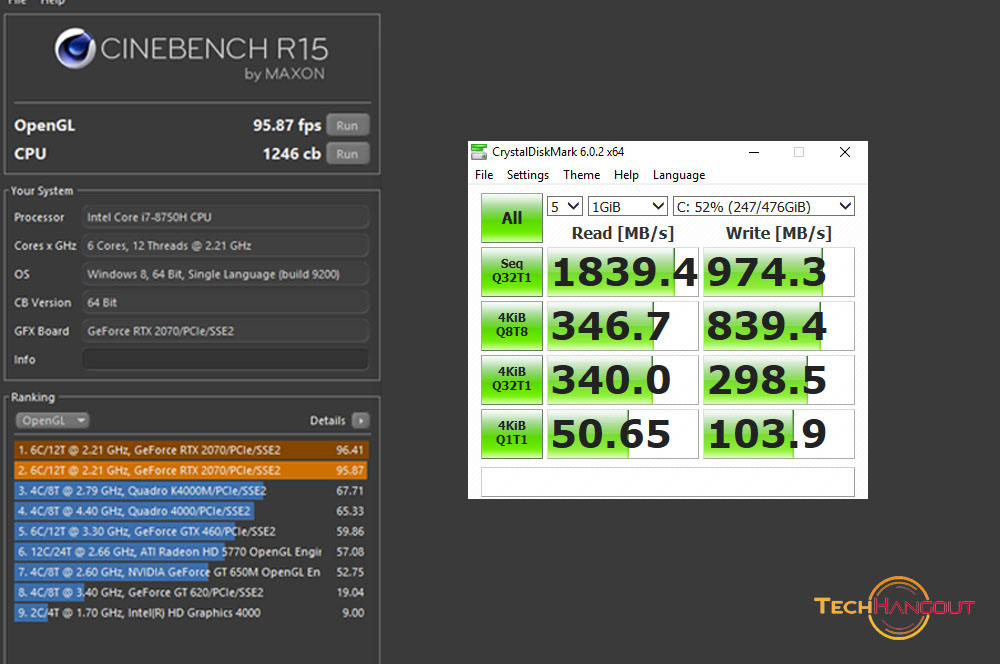Click the CPU score 1246 cb

pos(292,154)
